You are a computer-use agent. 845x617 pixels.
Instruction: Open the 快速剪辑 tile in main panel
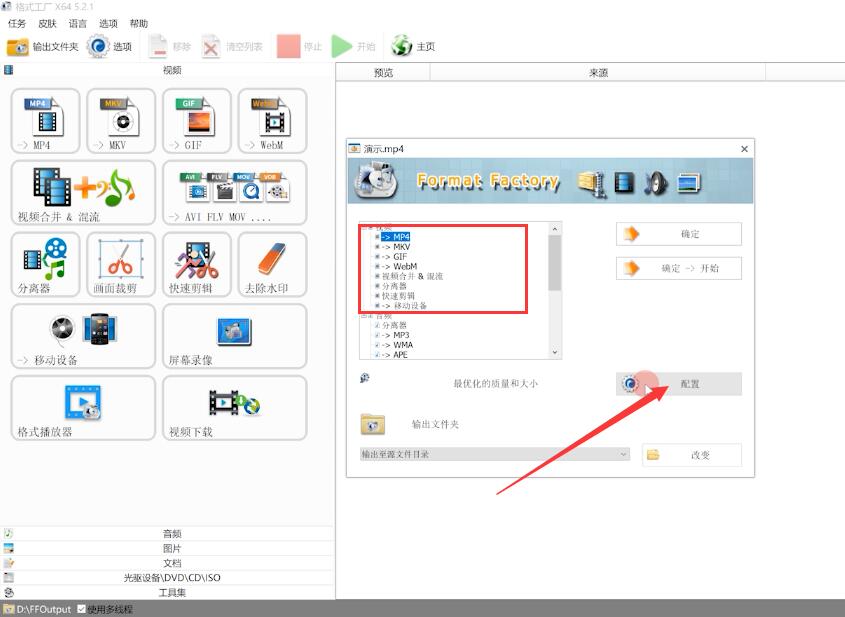pos(197,265)
